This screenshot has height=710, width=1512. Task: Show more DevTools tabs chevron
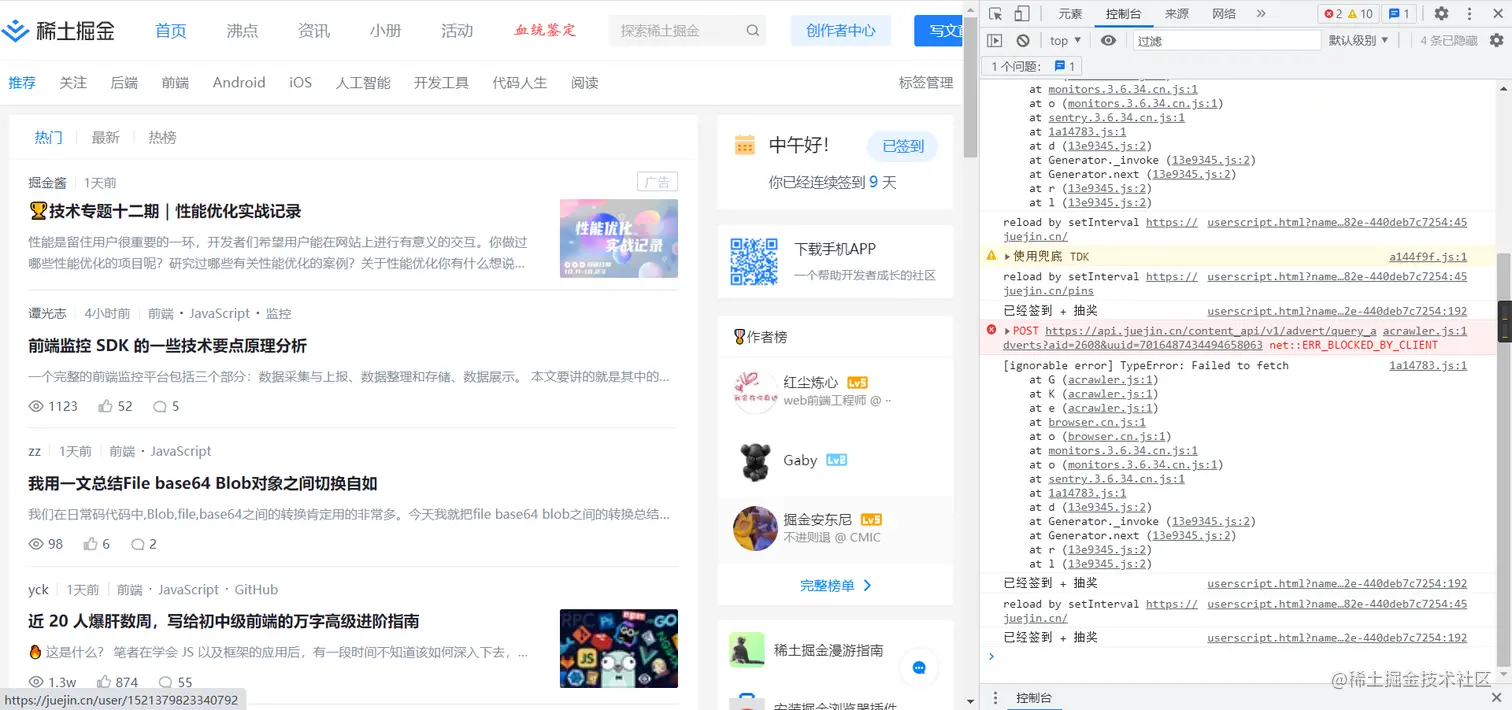click(1260, 14)
